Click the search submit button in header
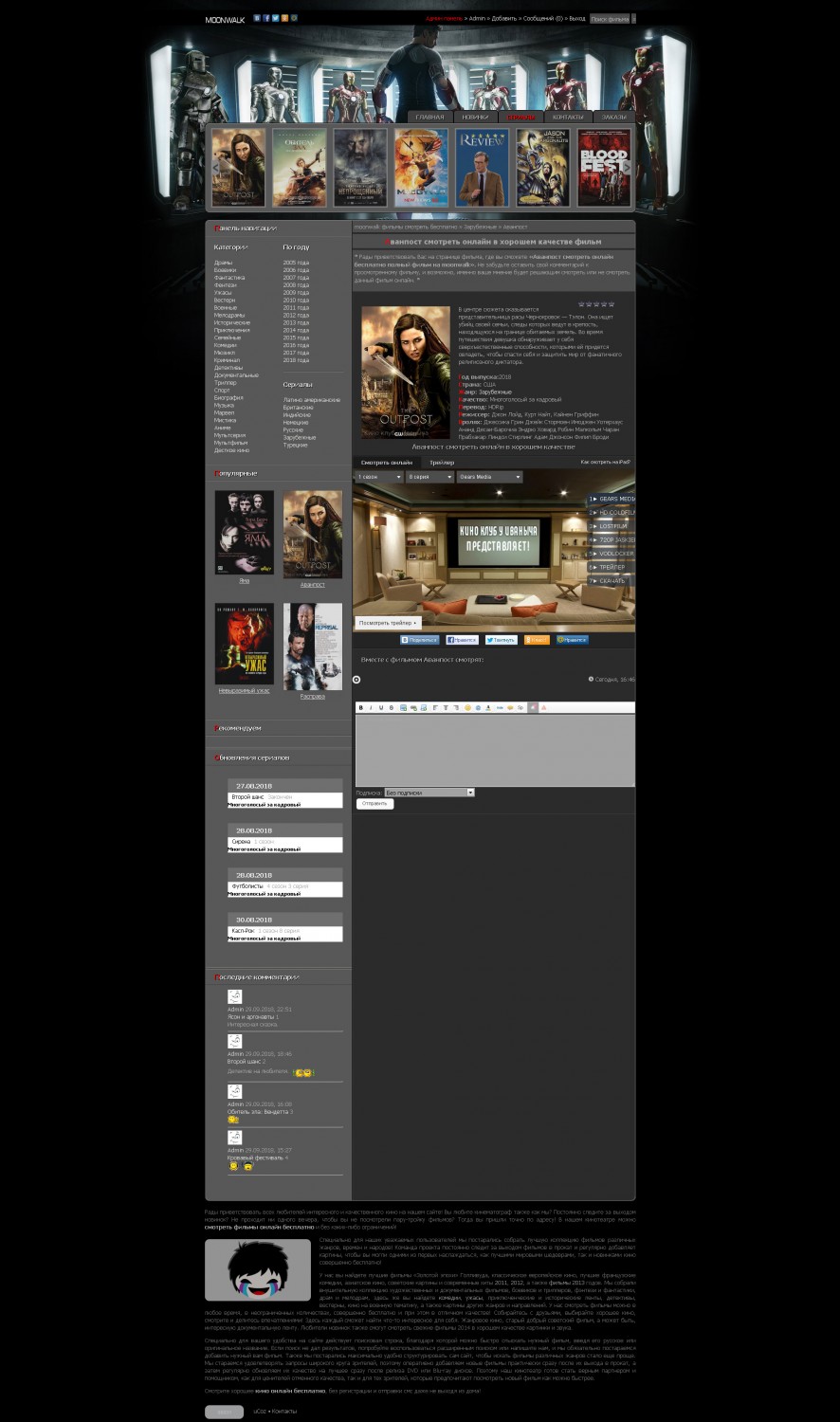This screenshot has width=840, height=1422. (633, 18)
